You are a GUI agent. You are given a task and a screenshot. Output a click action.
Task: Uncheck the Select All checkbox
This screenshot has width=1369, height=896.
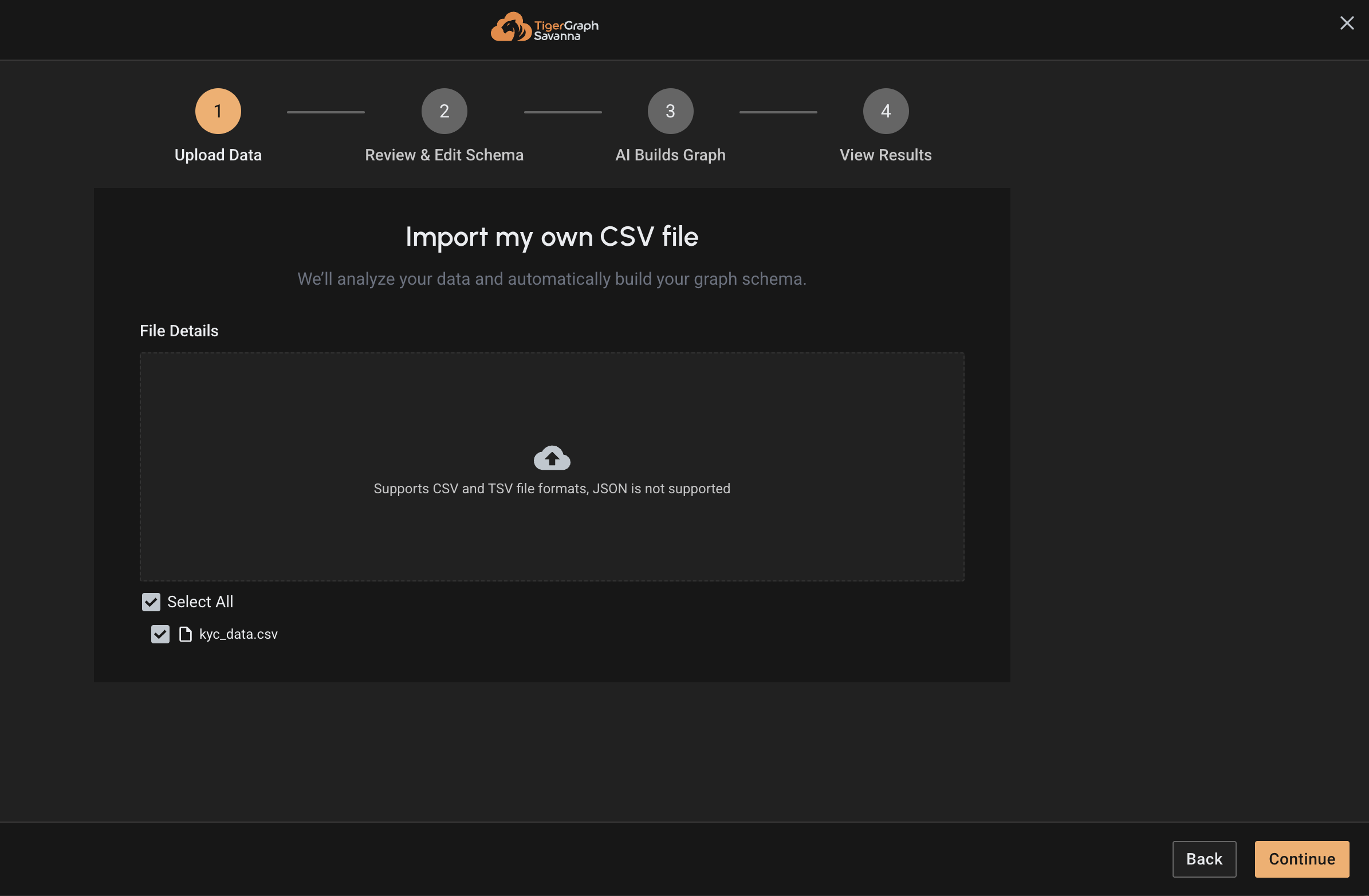[x=151, y=602]
